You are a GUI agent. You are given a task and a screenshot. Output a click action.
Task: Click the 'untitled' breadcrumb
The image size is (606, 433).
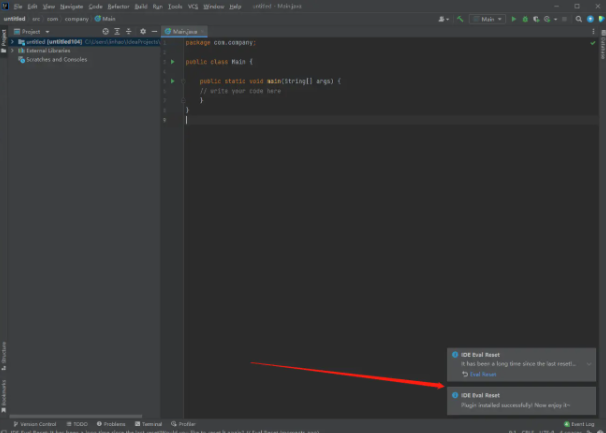14,19
